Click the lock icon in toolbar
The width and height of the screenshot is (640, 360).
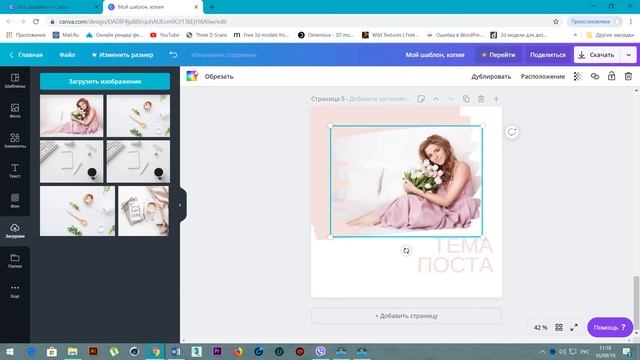(611, 76)
